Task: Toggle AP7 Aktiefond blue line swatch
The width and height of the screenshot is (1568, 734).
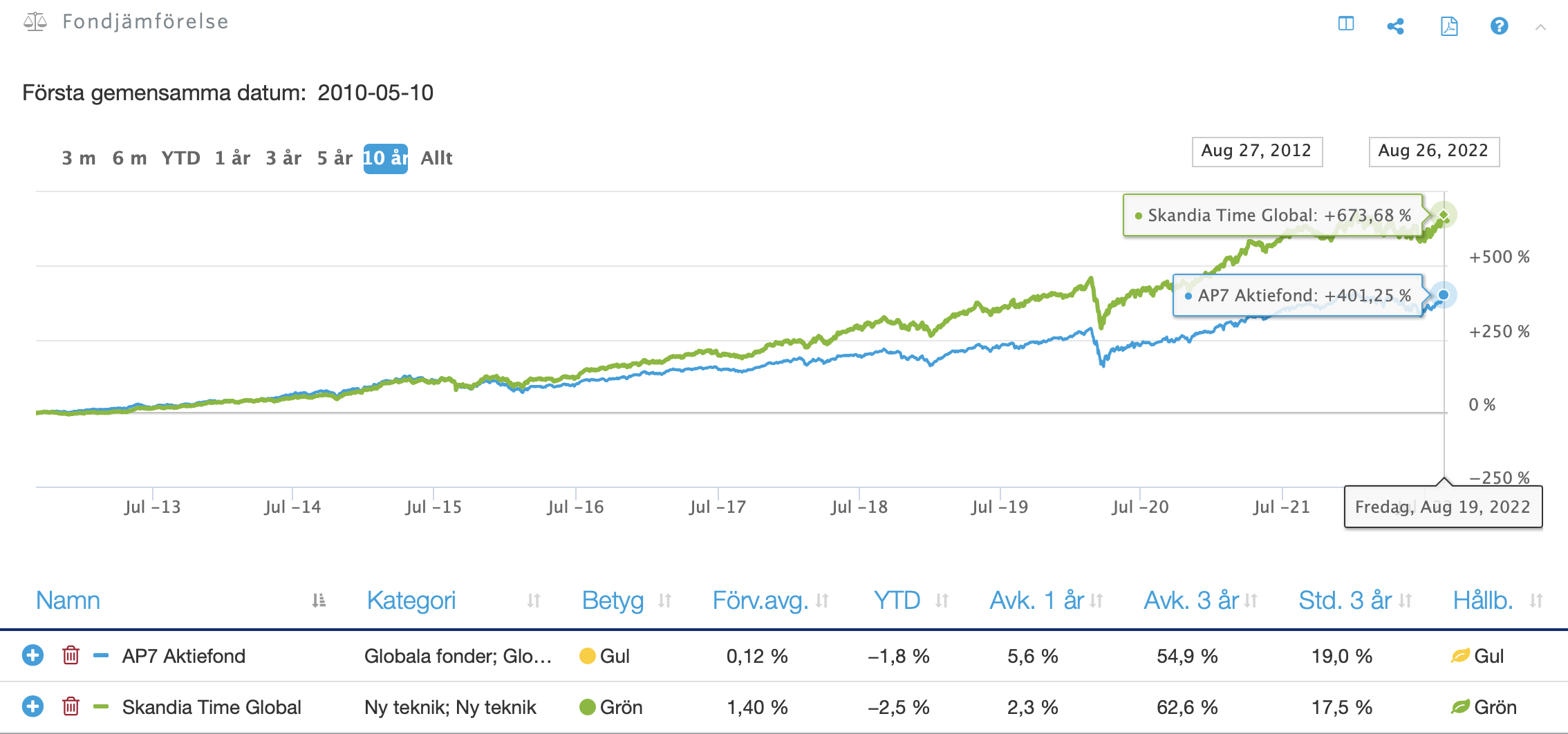Action: (101, 655)
